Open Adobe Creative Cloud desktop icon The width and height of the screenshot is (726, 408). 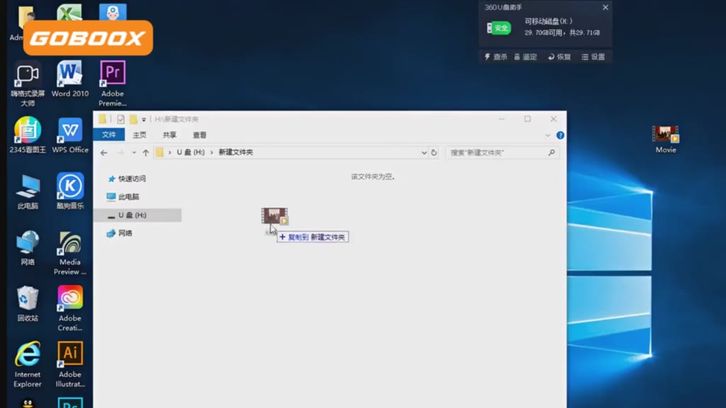pos(70,301)
